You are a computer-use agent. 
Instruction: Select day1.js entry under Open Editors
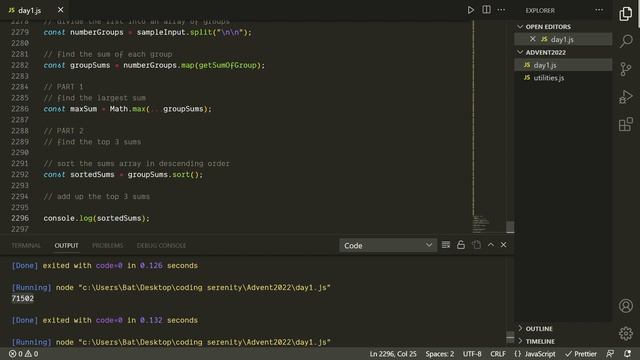[563, 39]
